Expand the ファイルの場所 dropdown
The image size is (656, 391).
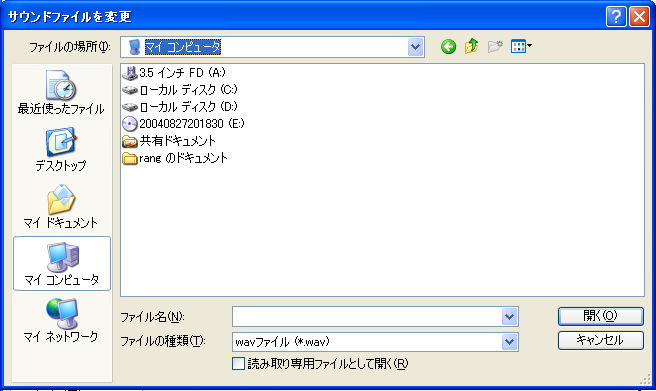pos(415,47)
